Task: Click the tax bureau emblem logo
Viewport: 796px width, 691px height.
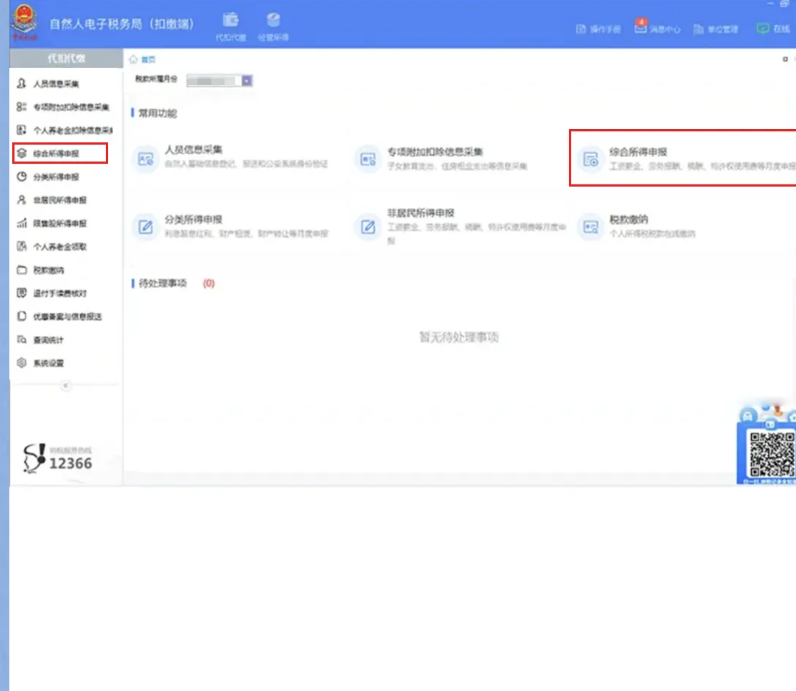Action: click(24, 22)
